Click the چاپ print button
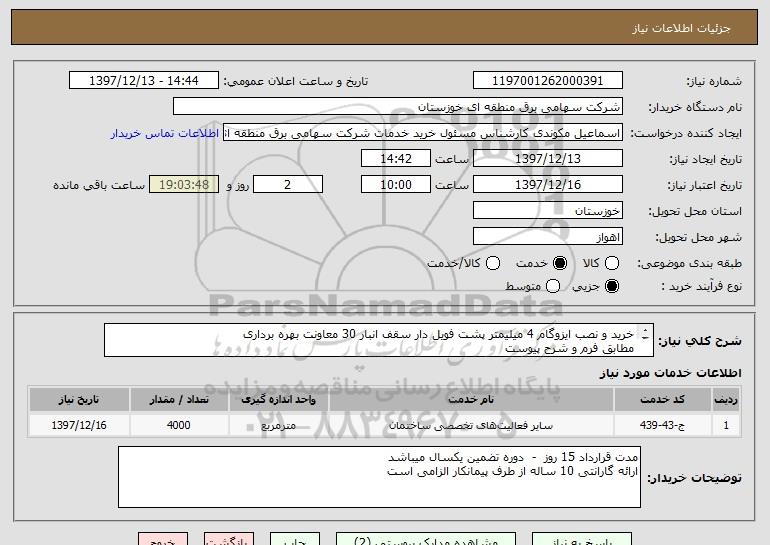Viewport: 770px width, 545px height. point(295,539)
